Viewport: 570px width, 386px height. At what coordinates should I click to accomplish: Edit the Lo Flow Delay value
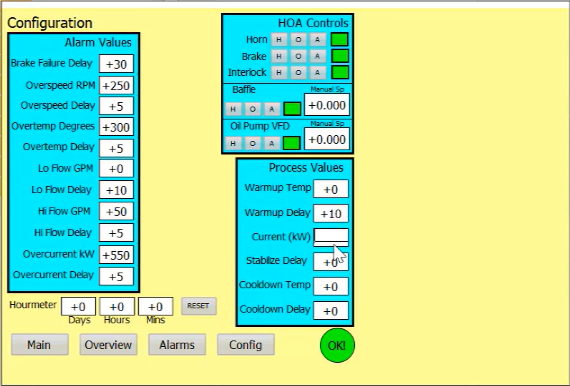pos(116,190)
